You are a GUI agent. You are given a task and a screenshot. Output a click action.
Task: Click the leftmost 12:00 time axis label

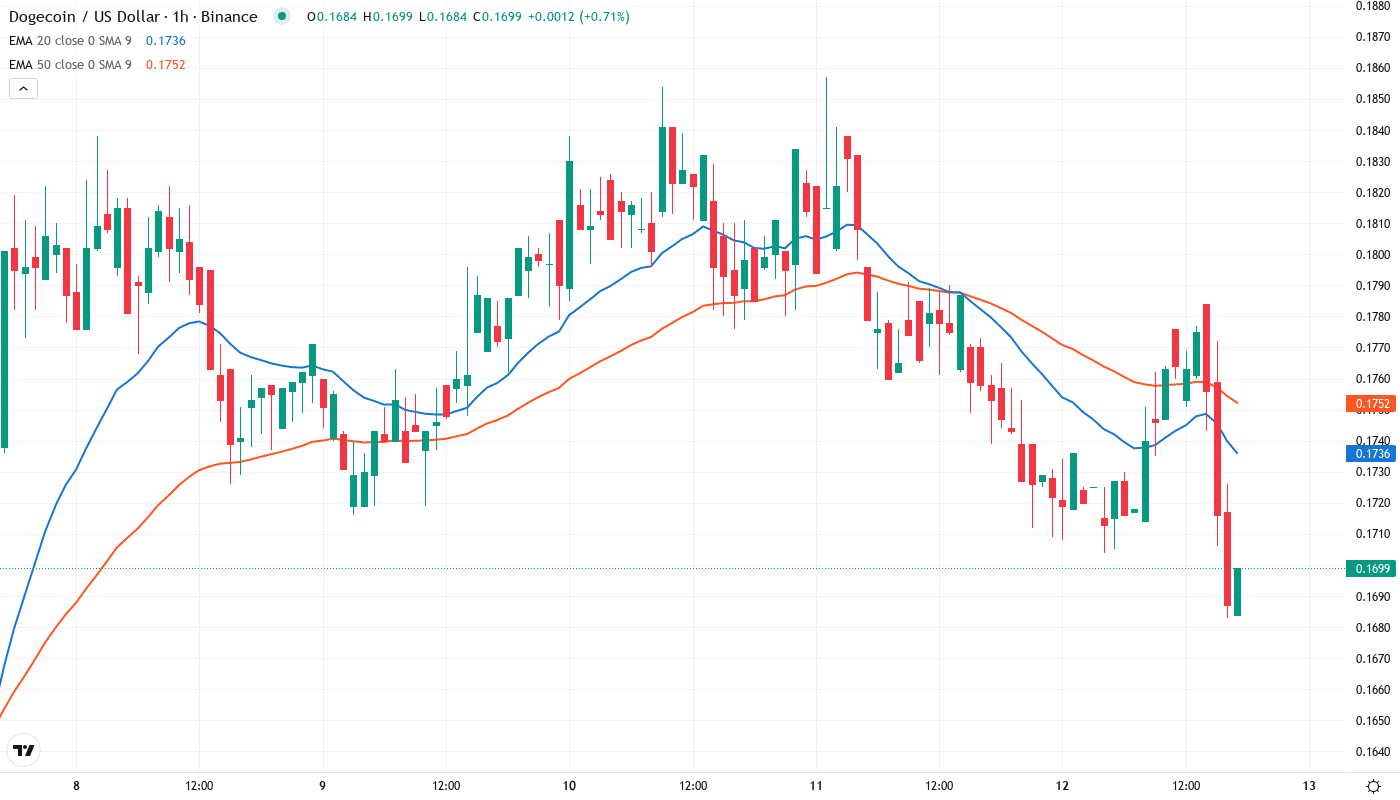tap(199, 786)
